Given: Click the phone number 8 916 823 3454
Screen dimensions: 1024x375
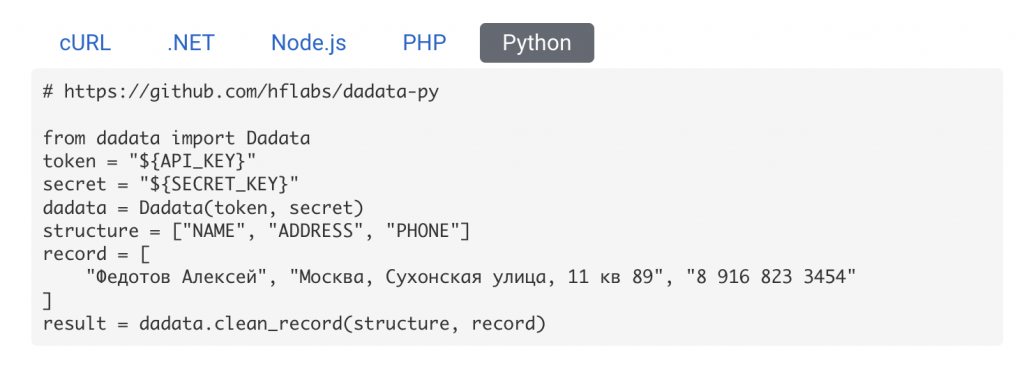Looking at the screenshot, I should tap(771, 278).
